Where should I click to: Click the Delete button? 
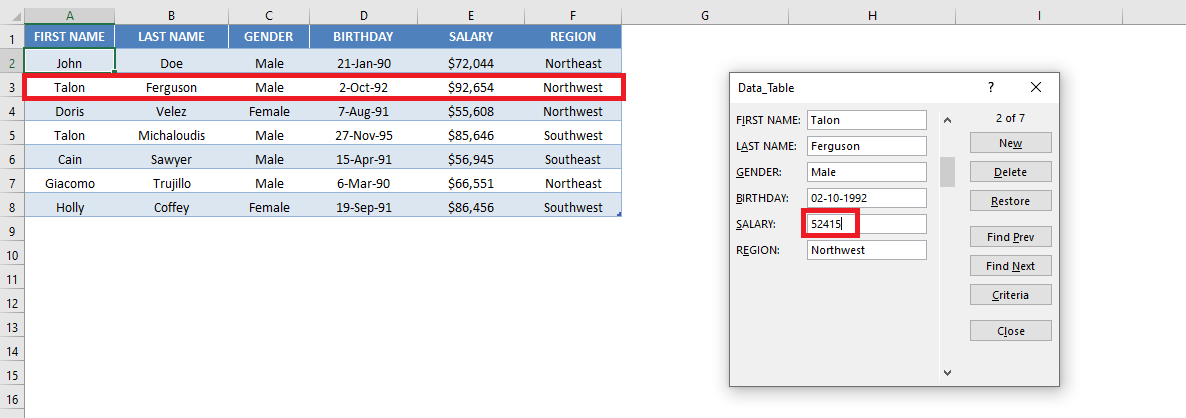pyautogui.click(x=1011, y=172)
